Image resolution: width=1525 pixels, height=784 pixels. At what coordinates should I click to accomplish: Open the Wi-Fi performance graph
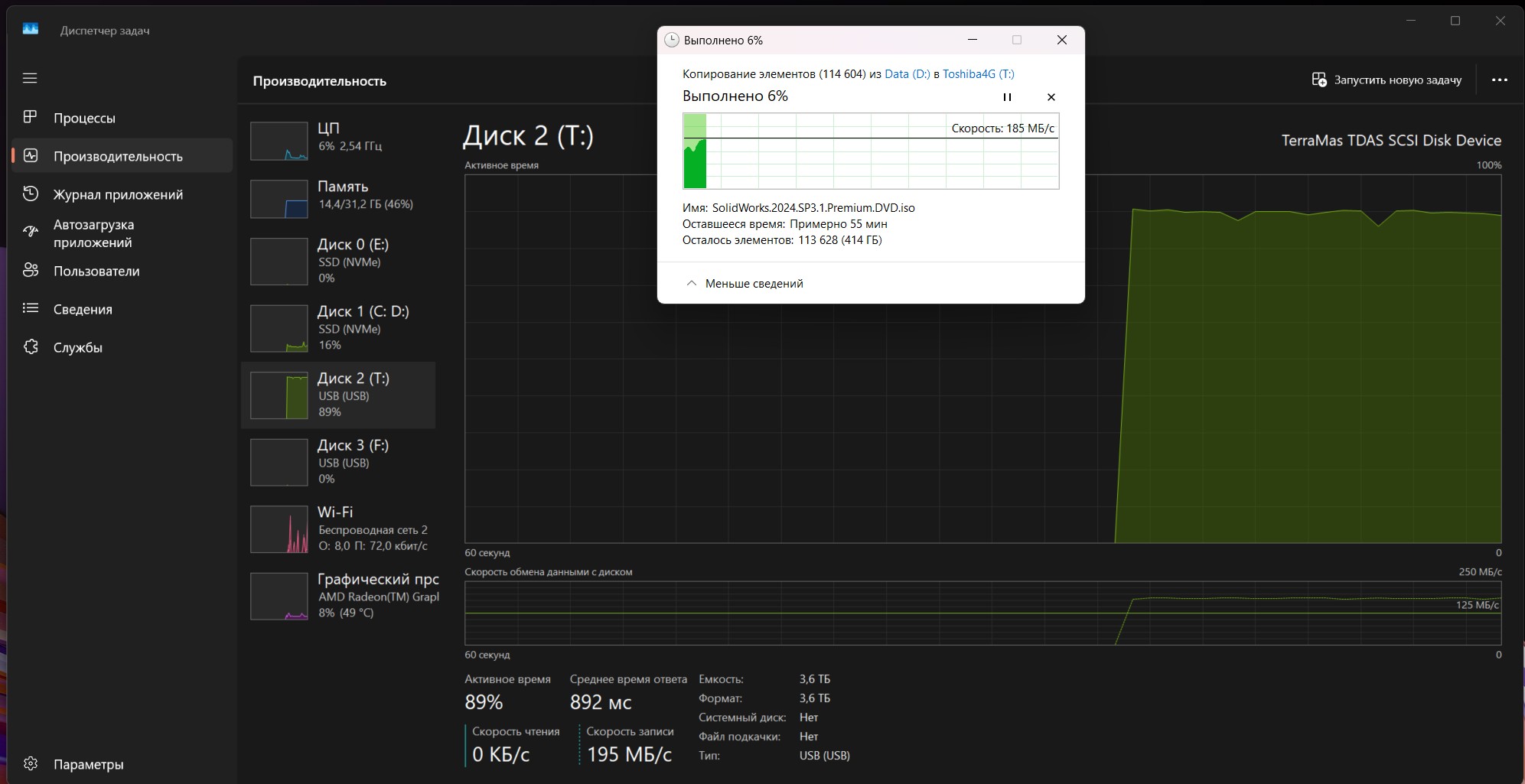pos(279,529)
